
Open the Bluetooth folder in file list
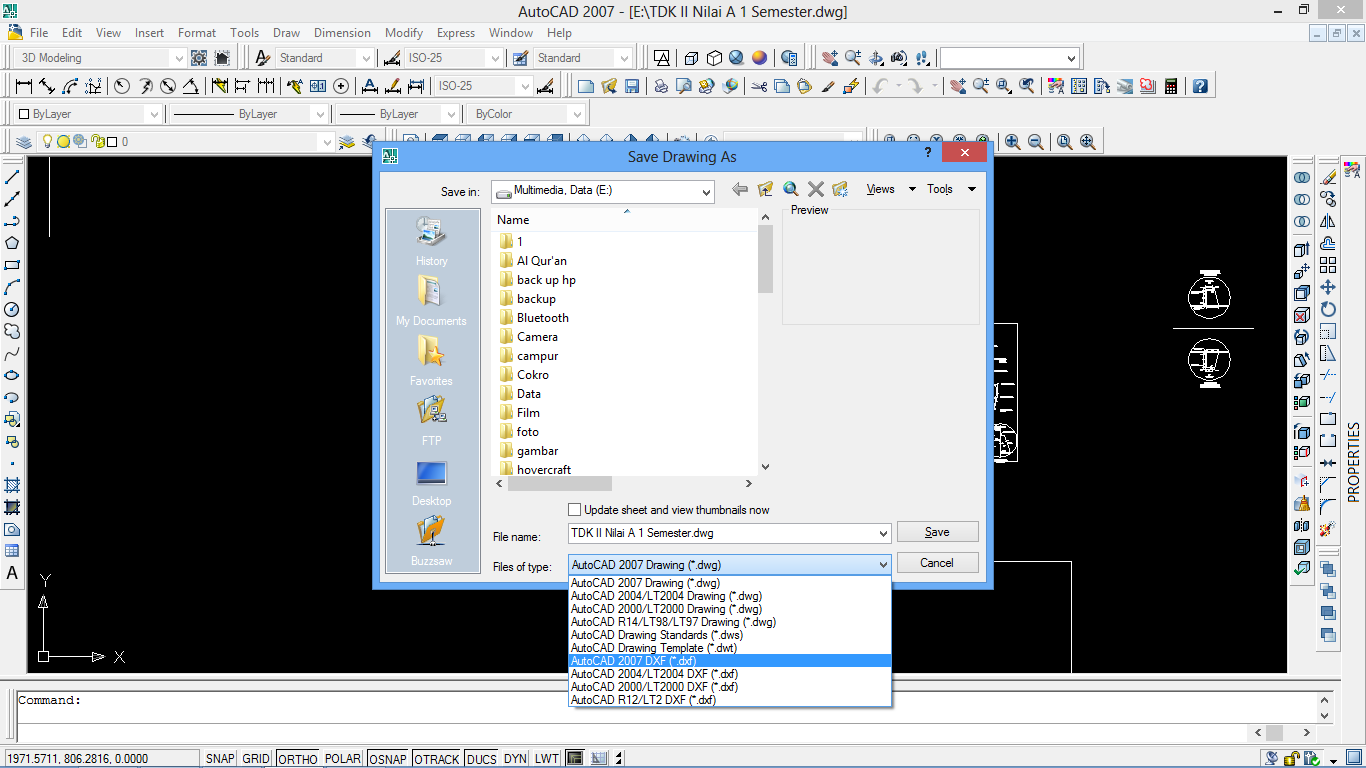tap(542, 318)
